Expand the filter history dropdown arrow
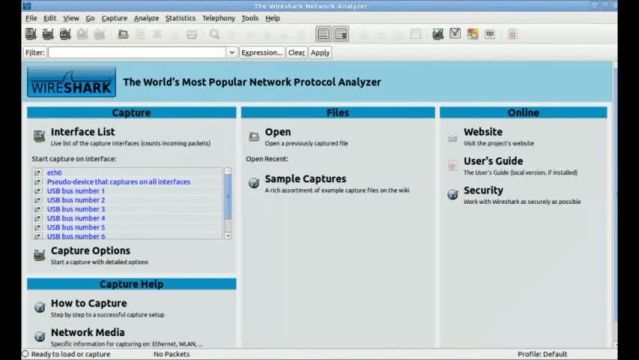639x360 pixels. pyautogui.click(x=231, y=52)
